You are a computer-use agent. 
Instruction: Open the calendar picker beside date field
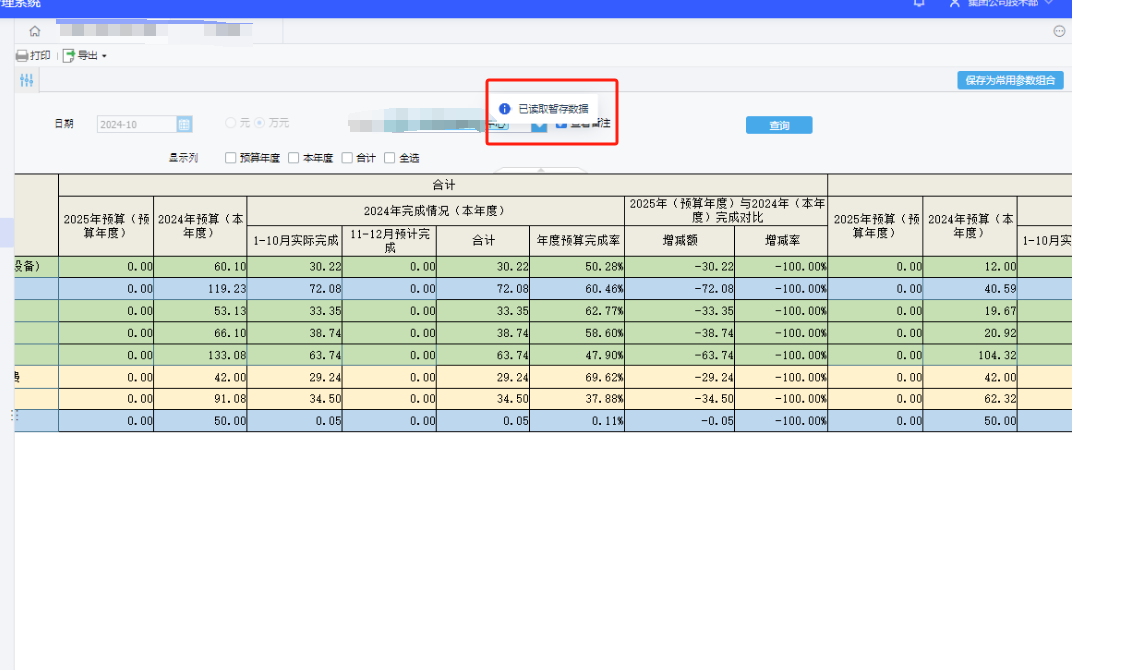coord(184,124)
